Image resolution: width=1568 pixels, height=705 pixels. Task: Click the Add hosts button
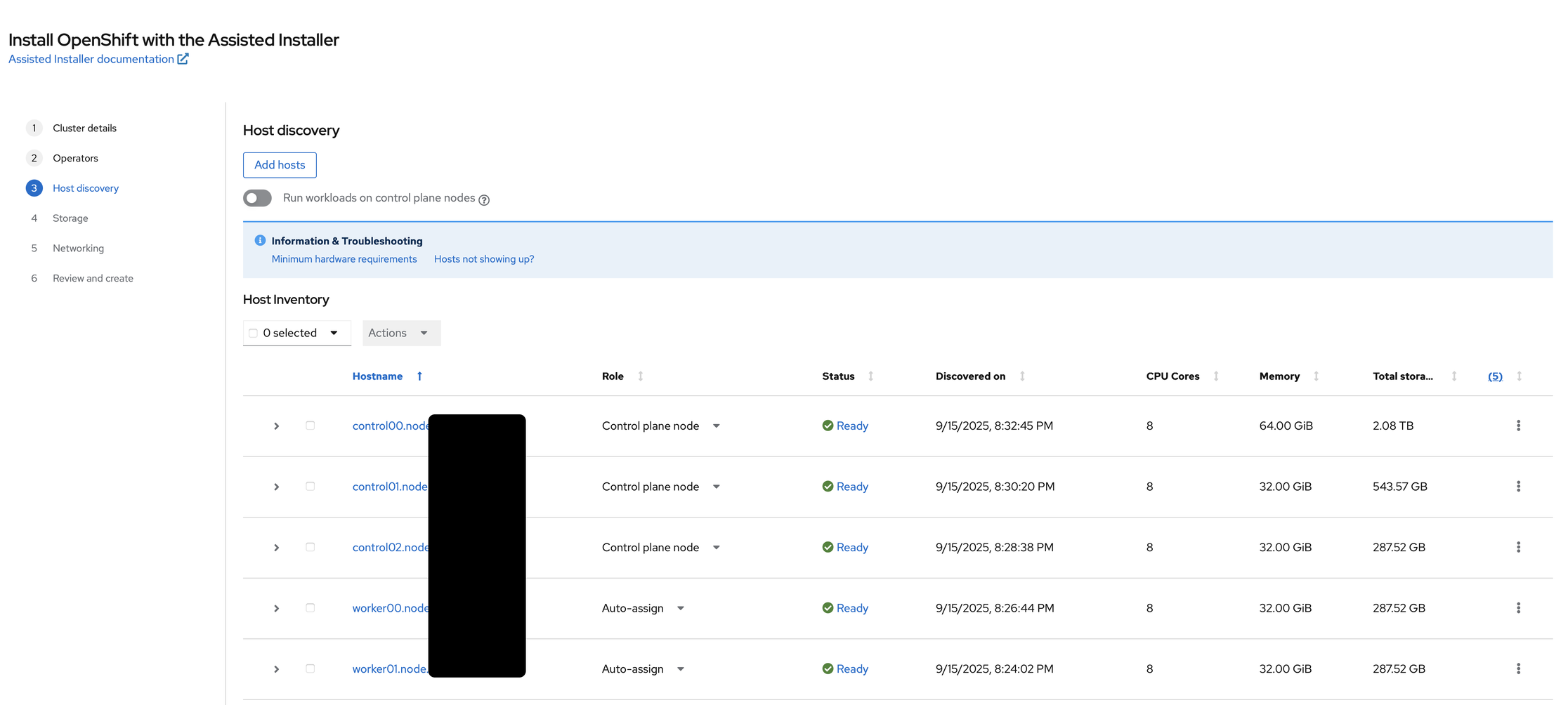click(280, 165)
